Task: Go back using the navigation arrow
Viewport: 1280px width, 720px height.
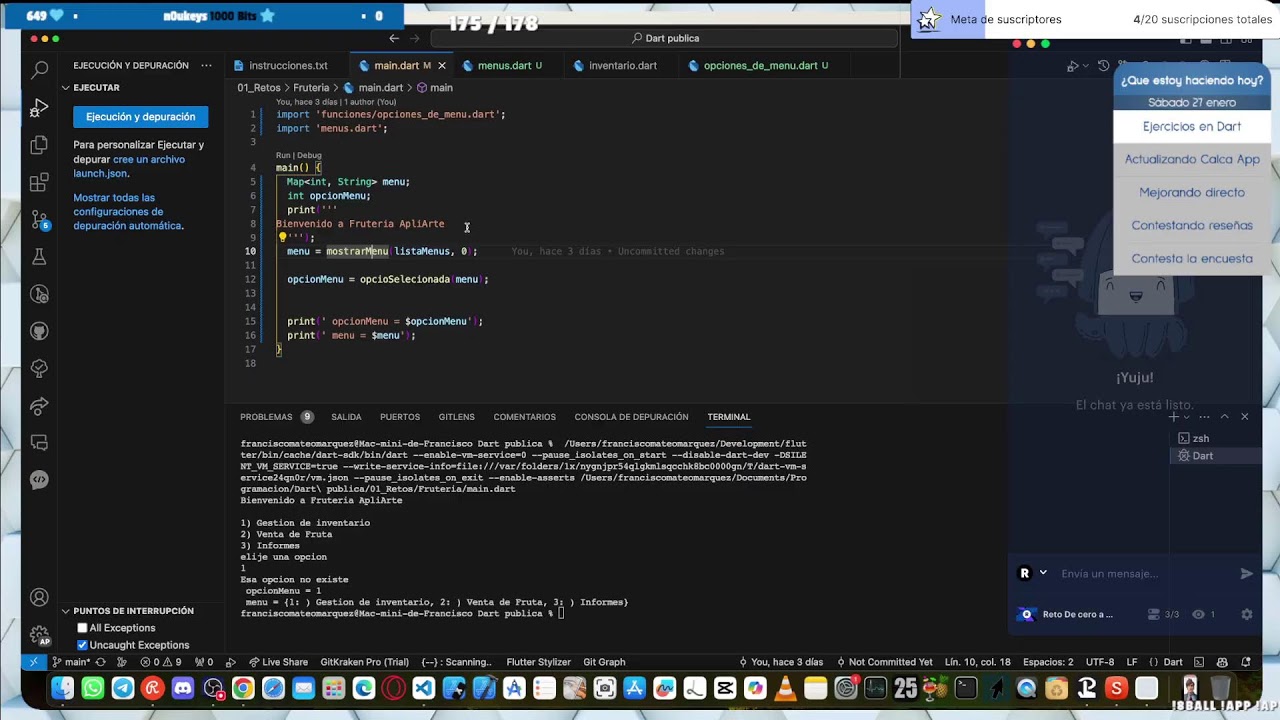Action: click(394, 38)
